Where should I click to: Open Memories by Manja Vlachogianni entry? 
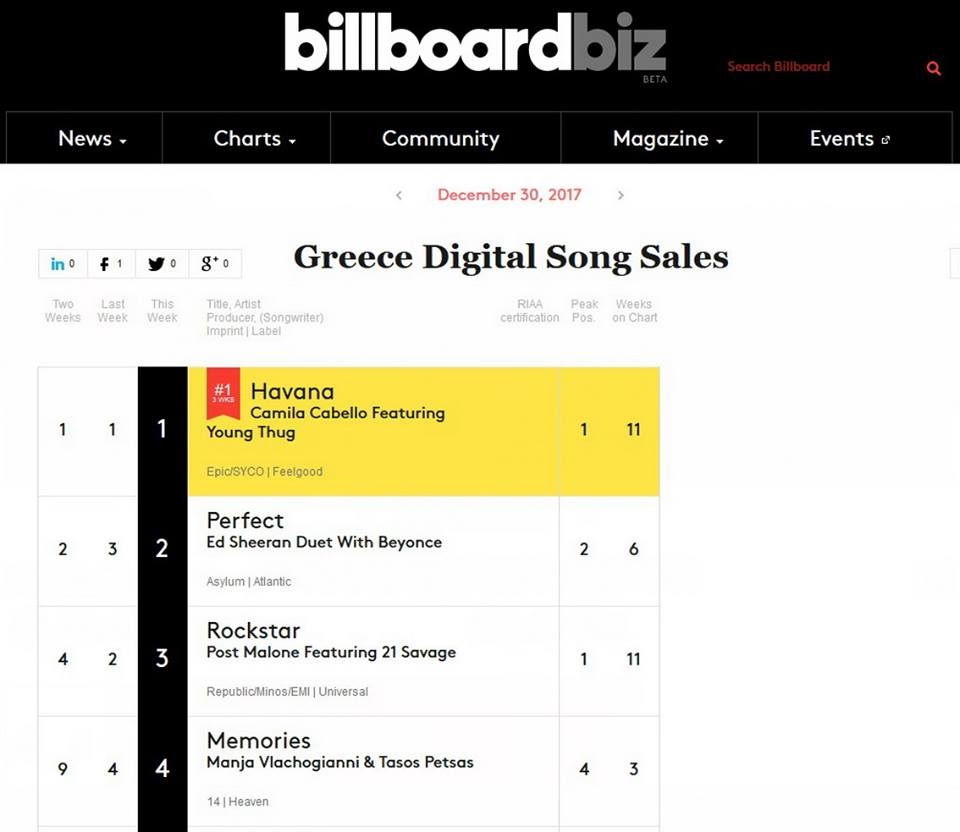click(x=340, y=751)
